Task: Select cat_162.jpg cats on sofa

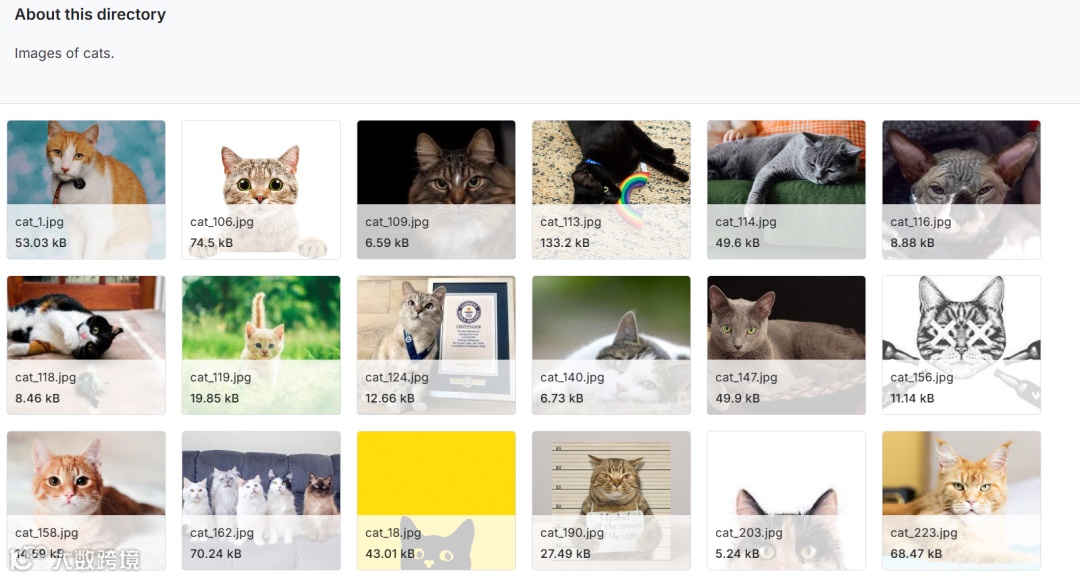Action: click(x=261, y=501)
